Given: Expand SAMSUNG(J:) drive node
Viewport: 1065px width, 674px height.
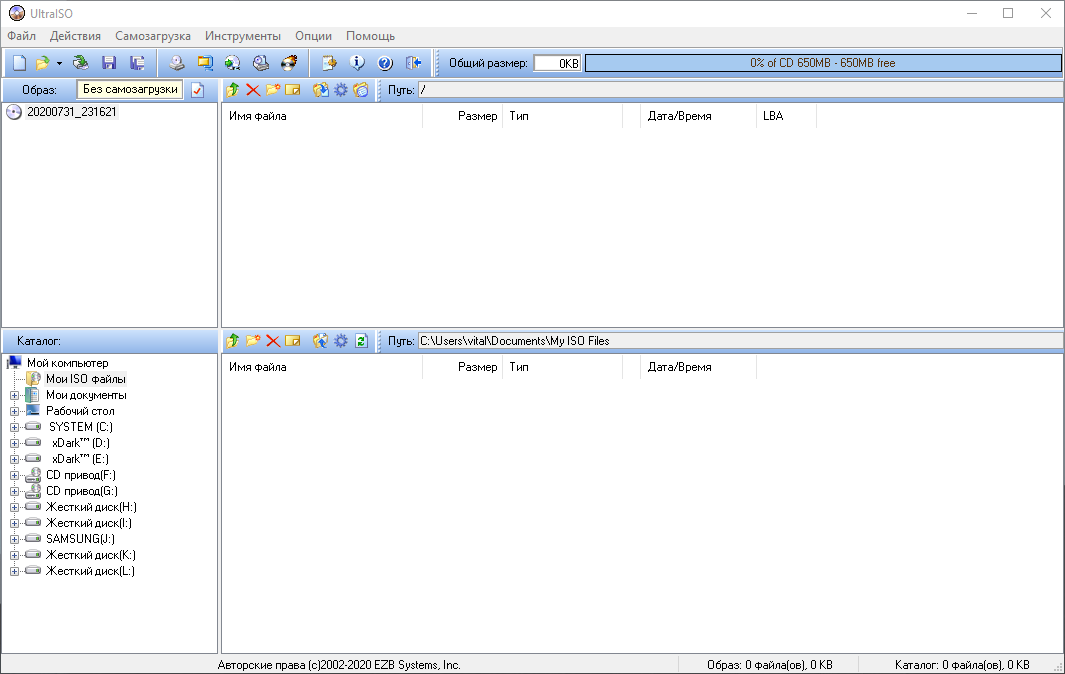Looking at the screenshot, I should [14, 539].
